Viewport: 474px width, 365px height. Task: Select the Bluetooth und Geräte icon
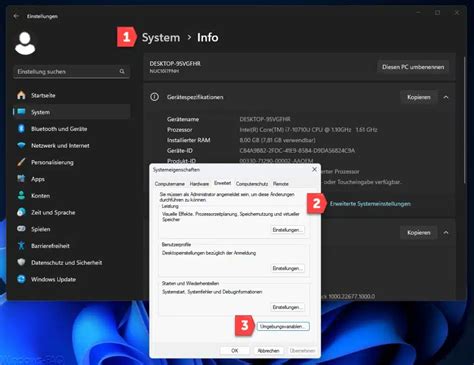point(21,129)
